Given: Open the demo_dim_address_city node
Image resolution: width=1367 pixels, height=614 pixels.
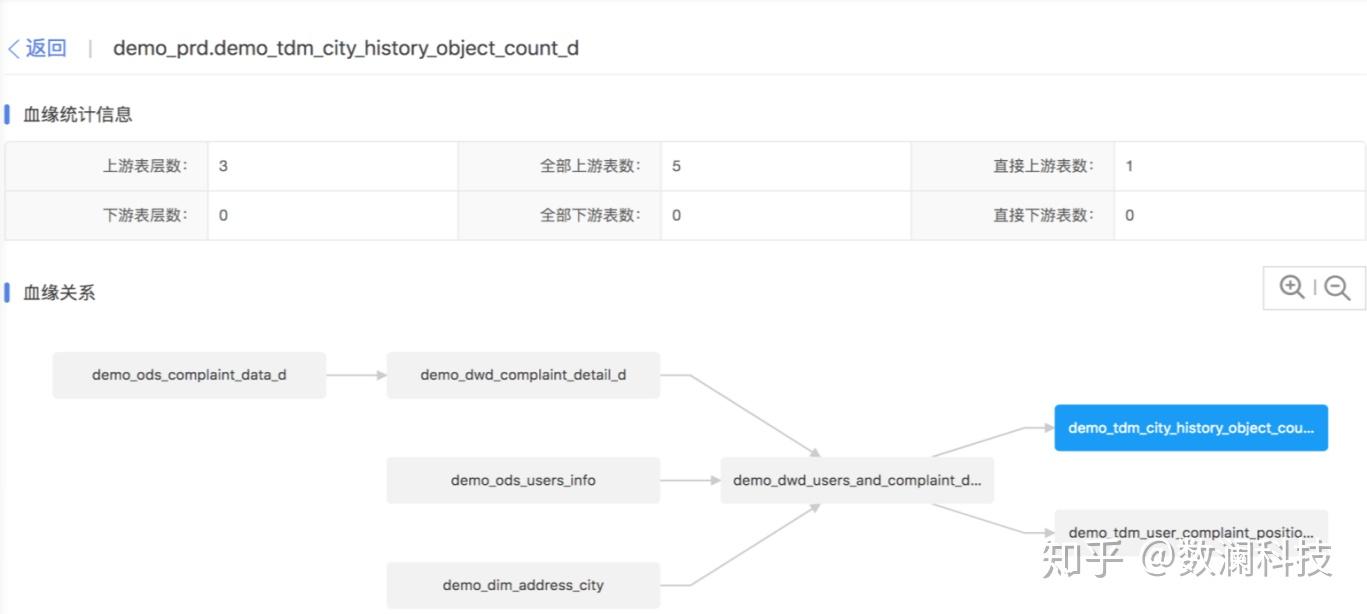Looking at the screenshot, I should coord(523,585).
